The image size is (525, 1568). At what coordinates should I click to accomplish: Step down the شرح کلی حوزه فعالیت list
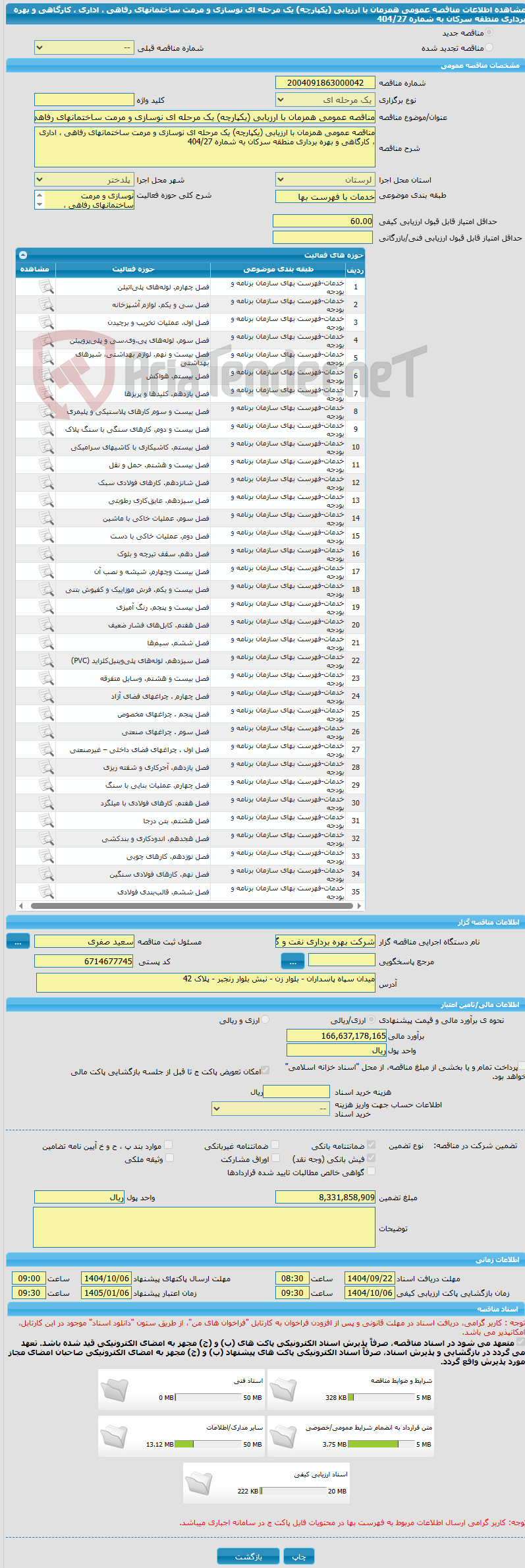click(40, 205)
